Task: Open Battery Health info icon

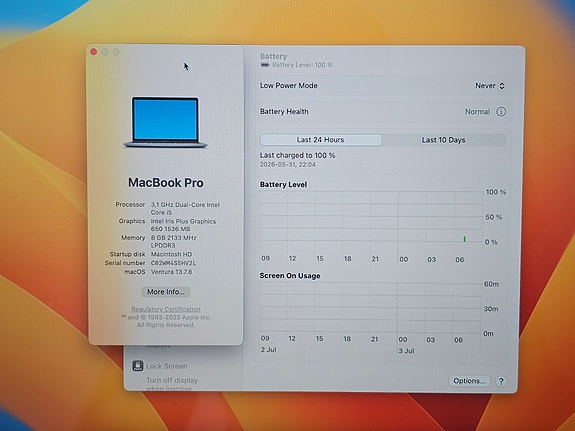Action: pos(501,112)
